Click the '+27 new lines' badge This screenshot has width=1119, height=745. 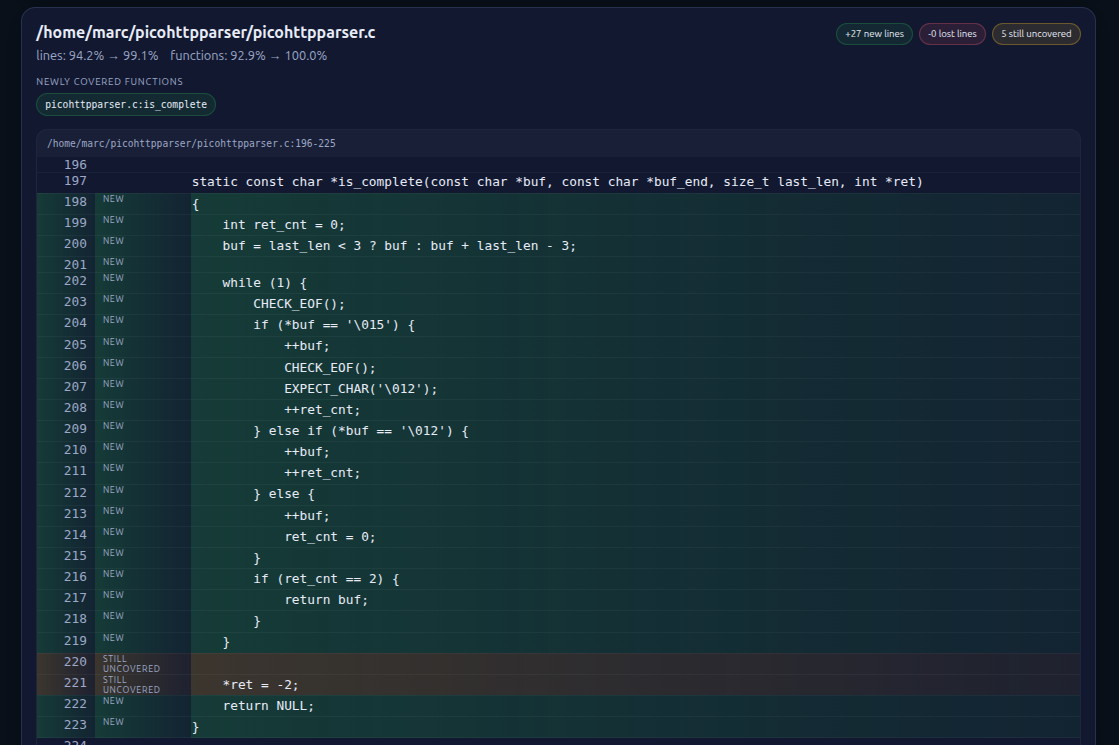(874, 34)
